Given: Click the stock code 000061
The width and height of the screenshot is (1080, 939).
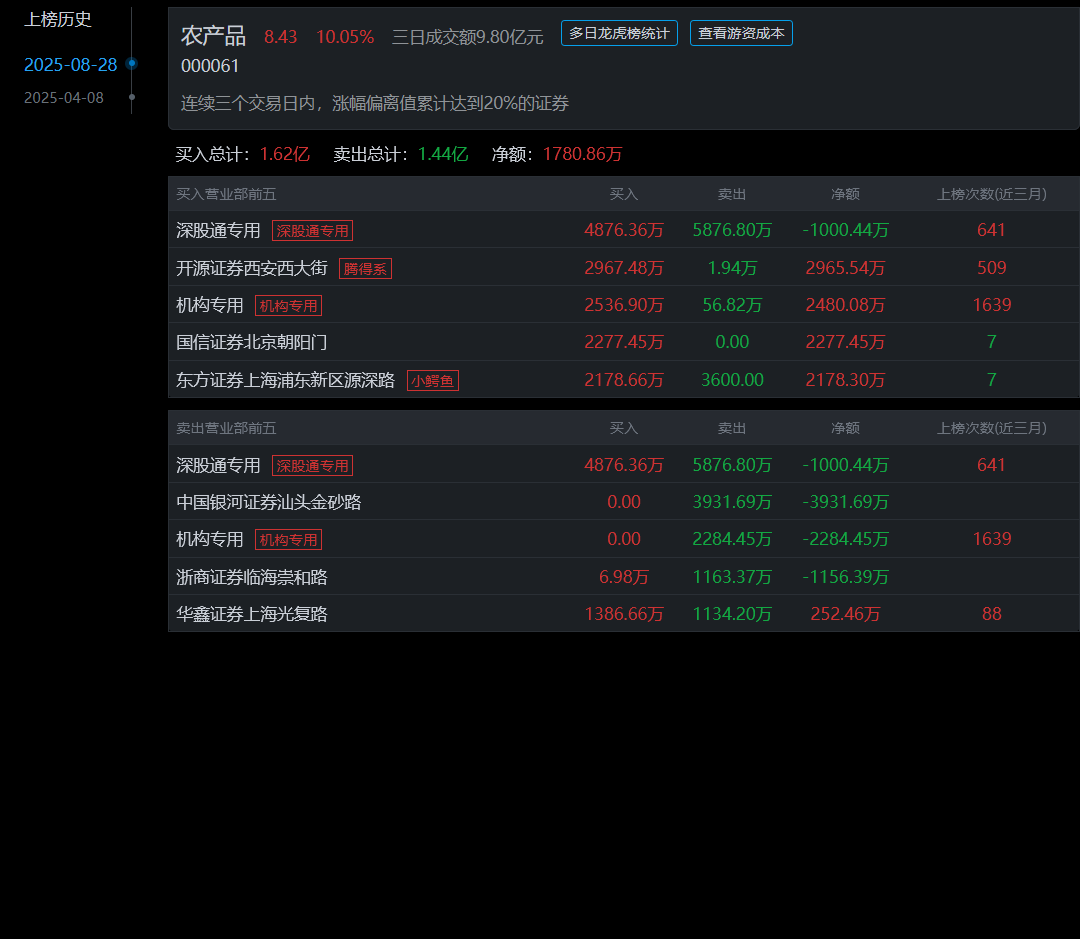Looking at the screenshot, I should (210, 66).
